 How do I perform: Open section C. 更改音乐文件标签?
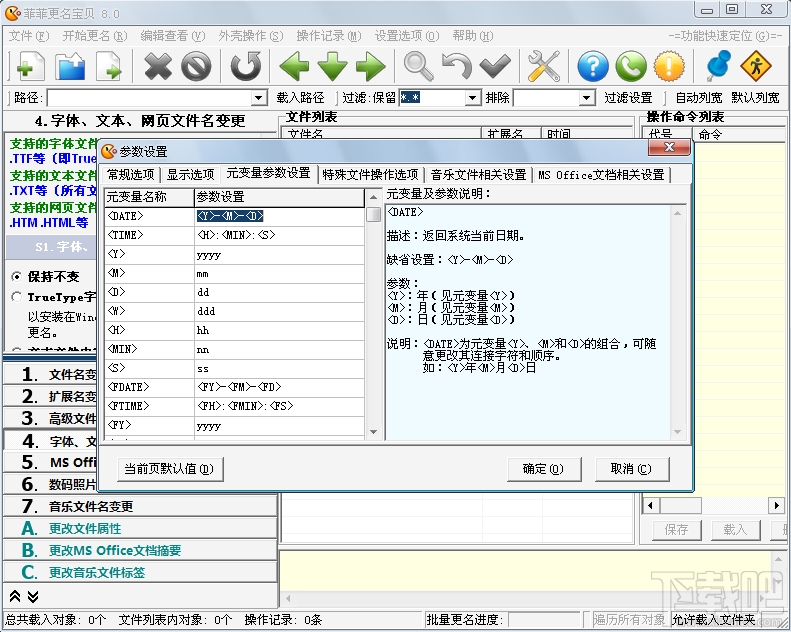click(x=140, y=572)
